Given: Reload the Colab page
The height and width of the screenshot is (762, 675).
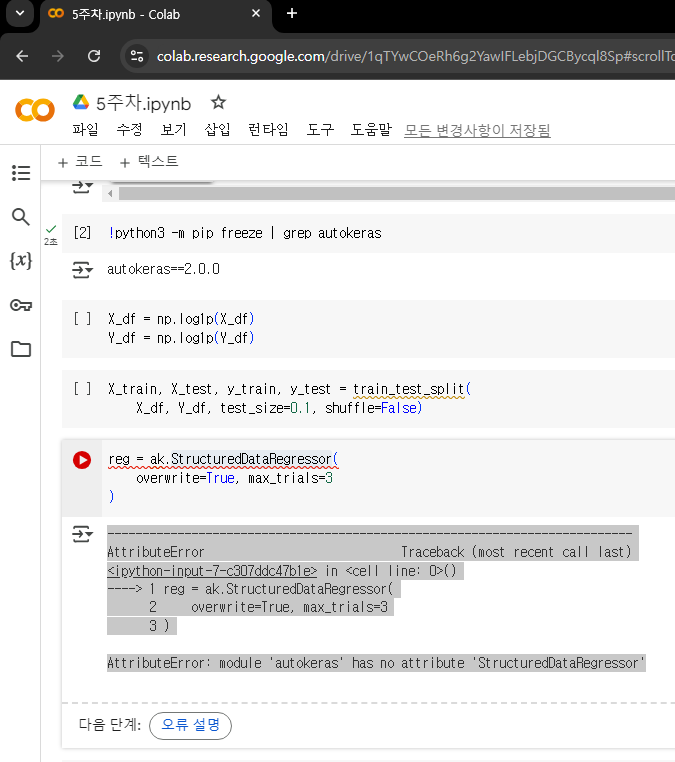Looking at the screenshot, I should click(x=94, y=56).
